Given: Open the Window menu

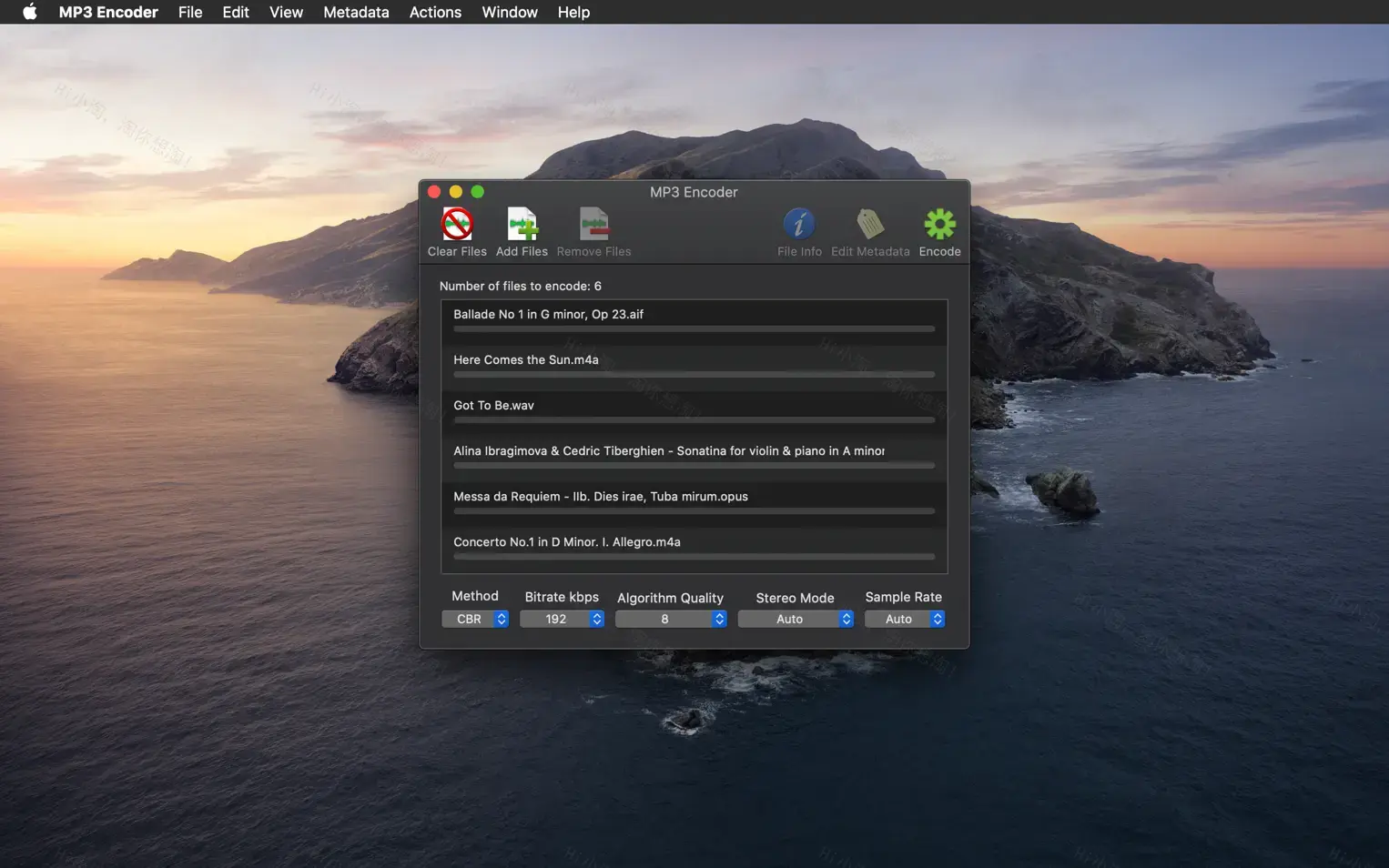Looking at the screenshot, I should point(509,12).
